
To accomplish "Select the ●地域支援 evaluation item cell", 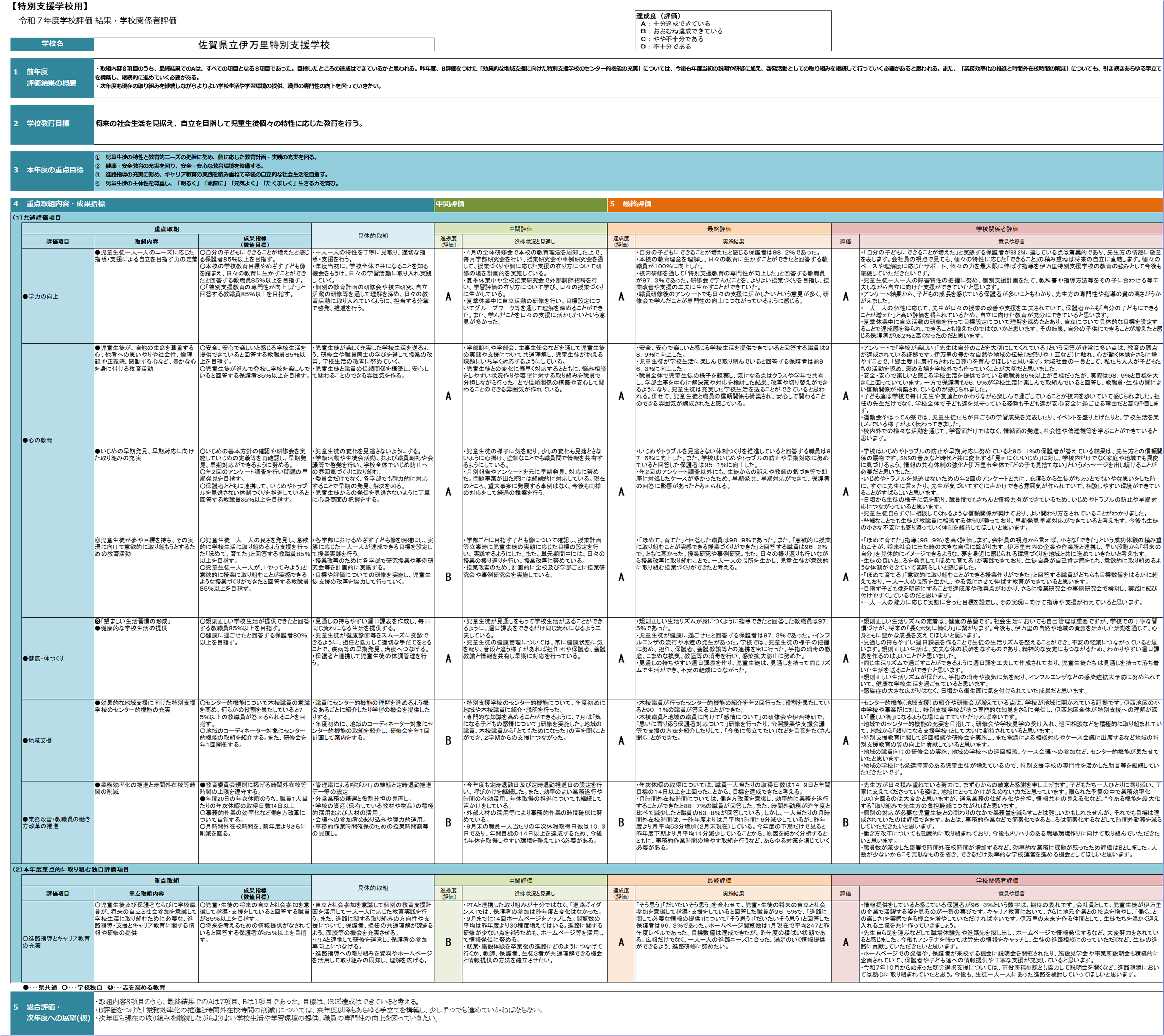I will pyautogui.click(x=58, y=740).
